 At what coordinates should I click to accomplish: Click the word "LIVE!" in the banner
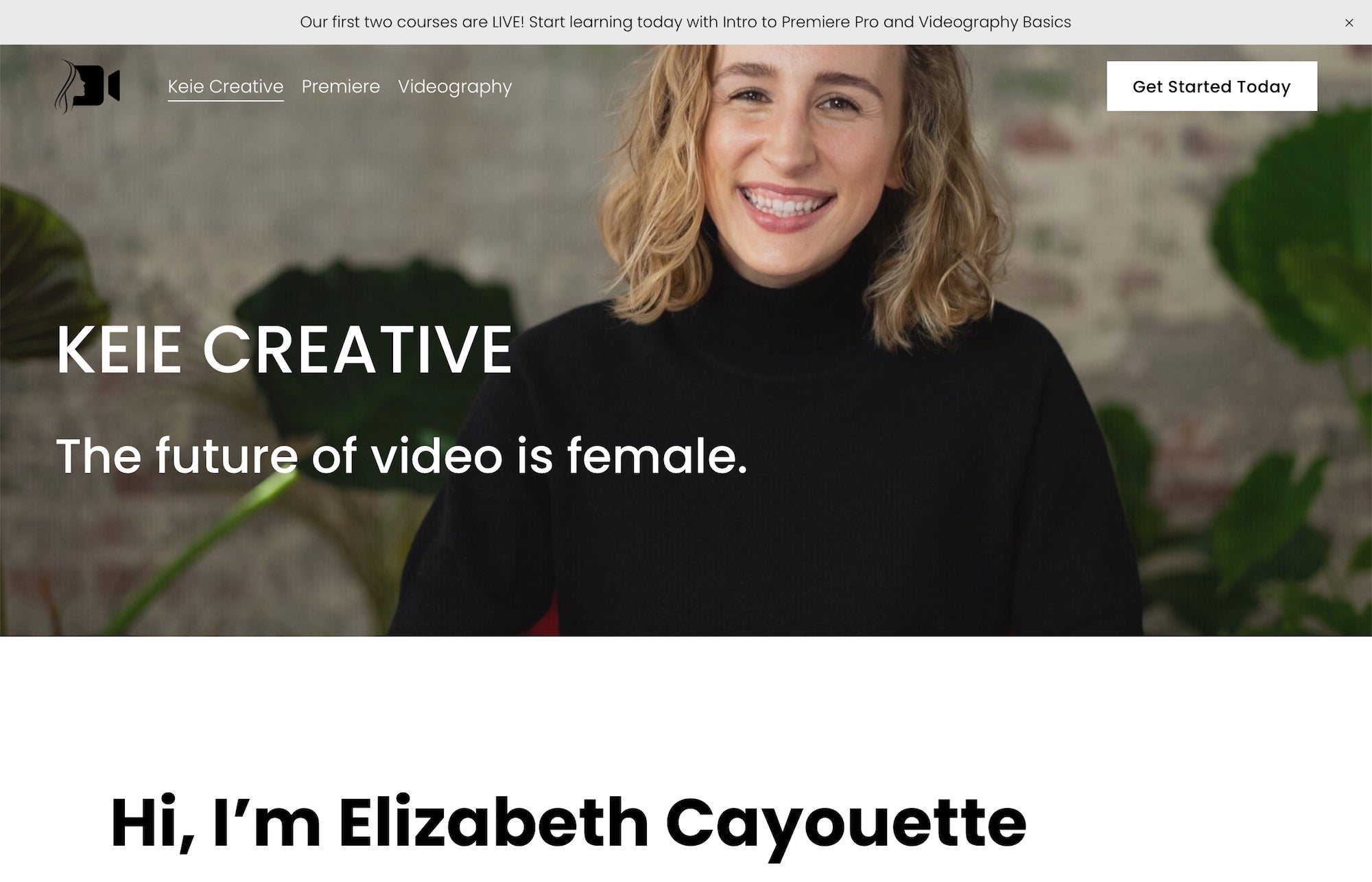[x=508, y=22]
